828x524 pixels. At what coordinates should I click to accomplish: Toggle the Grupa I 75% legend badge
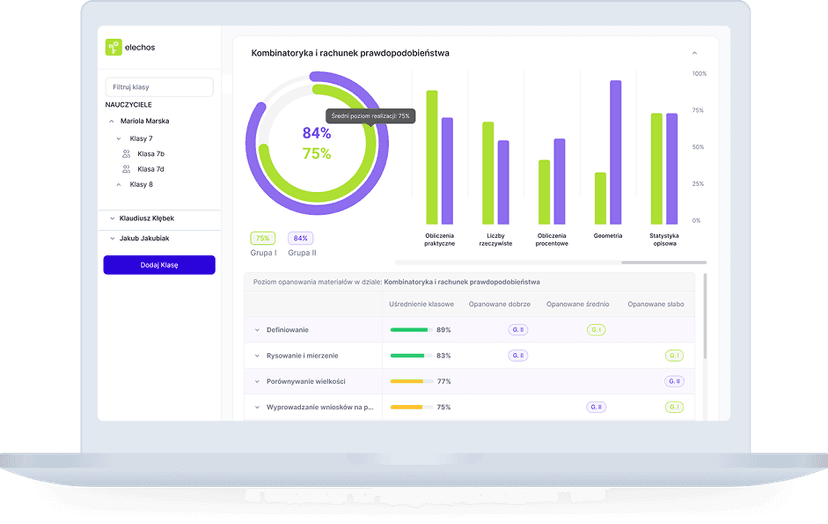[x=263, y=238]
